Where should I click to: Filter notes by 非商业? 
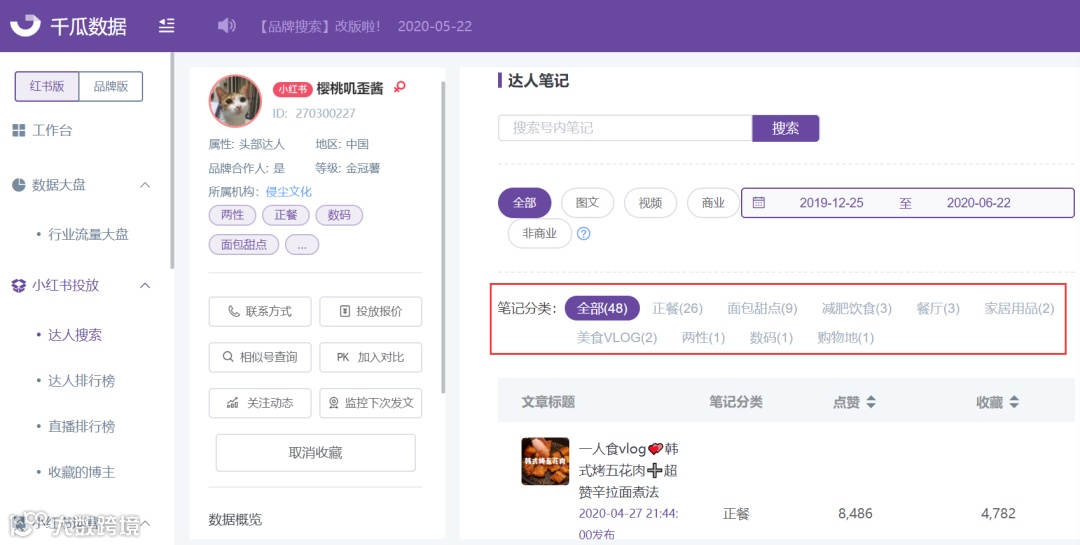pyautogui.click(x=539, y=234)
